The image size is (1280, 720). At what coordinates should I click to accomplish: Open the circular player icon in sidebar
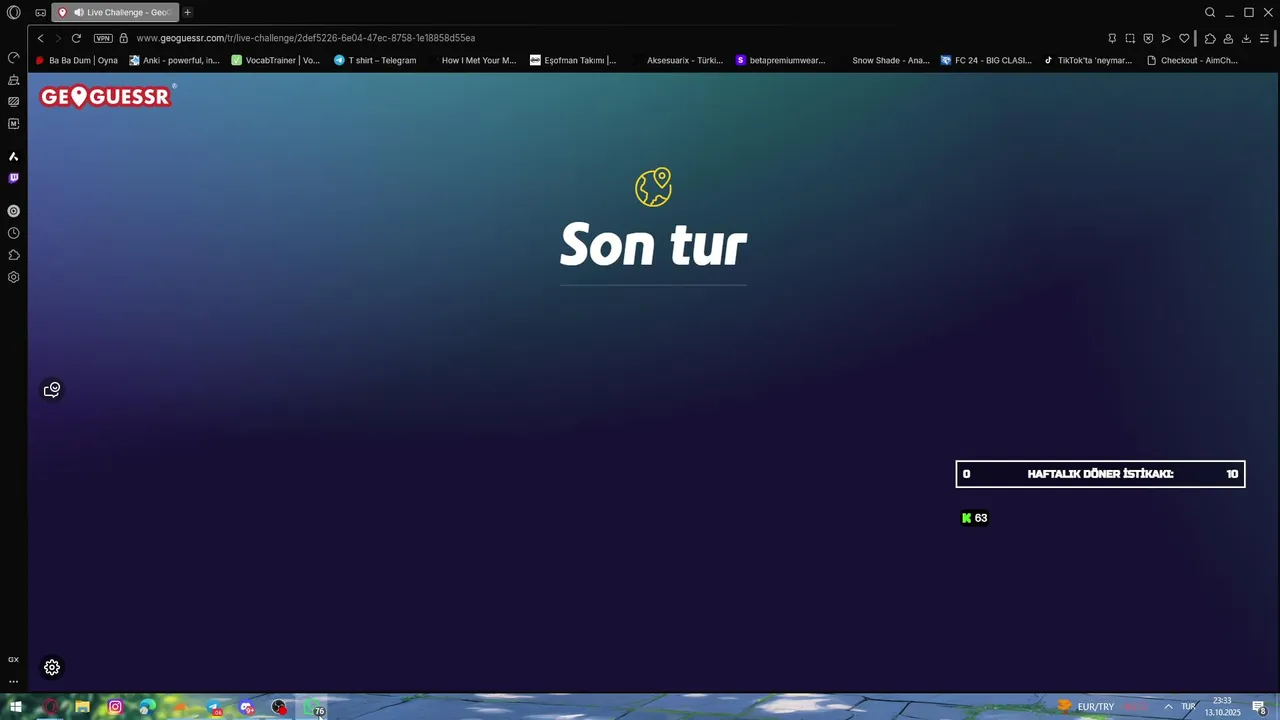point(13,211)
